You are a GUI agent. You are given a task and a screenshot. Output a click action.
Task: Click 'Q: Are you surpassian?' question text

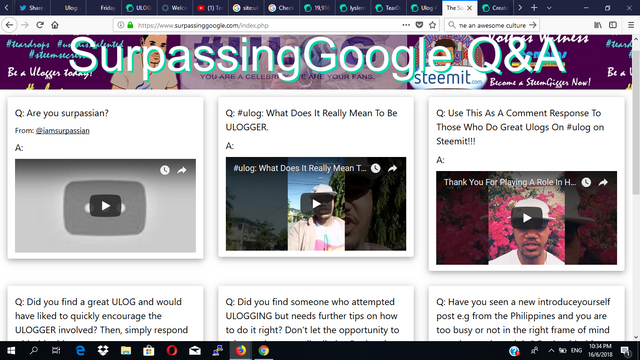(x=62, y=113)
